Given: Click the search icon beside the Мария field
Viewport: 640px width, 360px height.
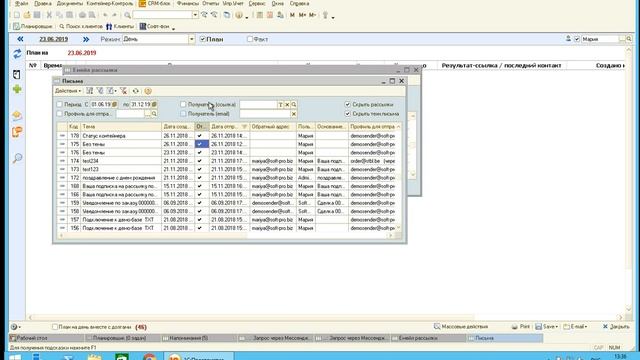Looking at the screenshot, I should (629, 39).
